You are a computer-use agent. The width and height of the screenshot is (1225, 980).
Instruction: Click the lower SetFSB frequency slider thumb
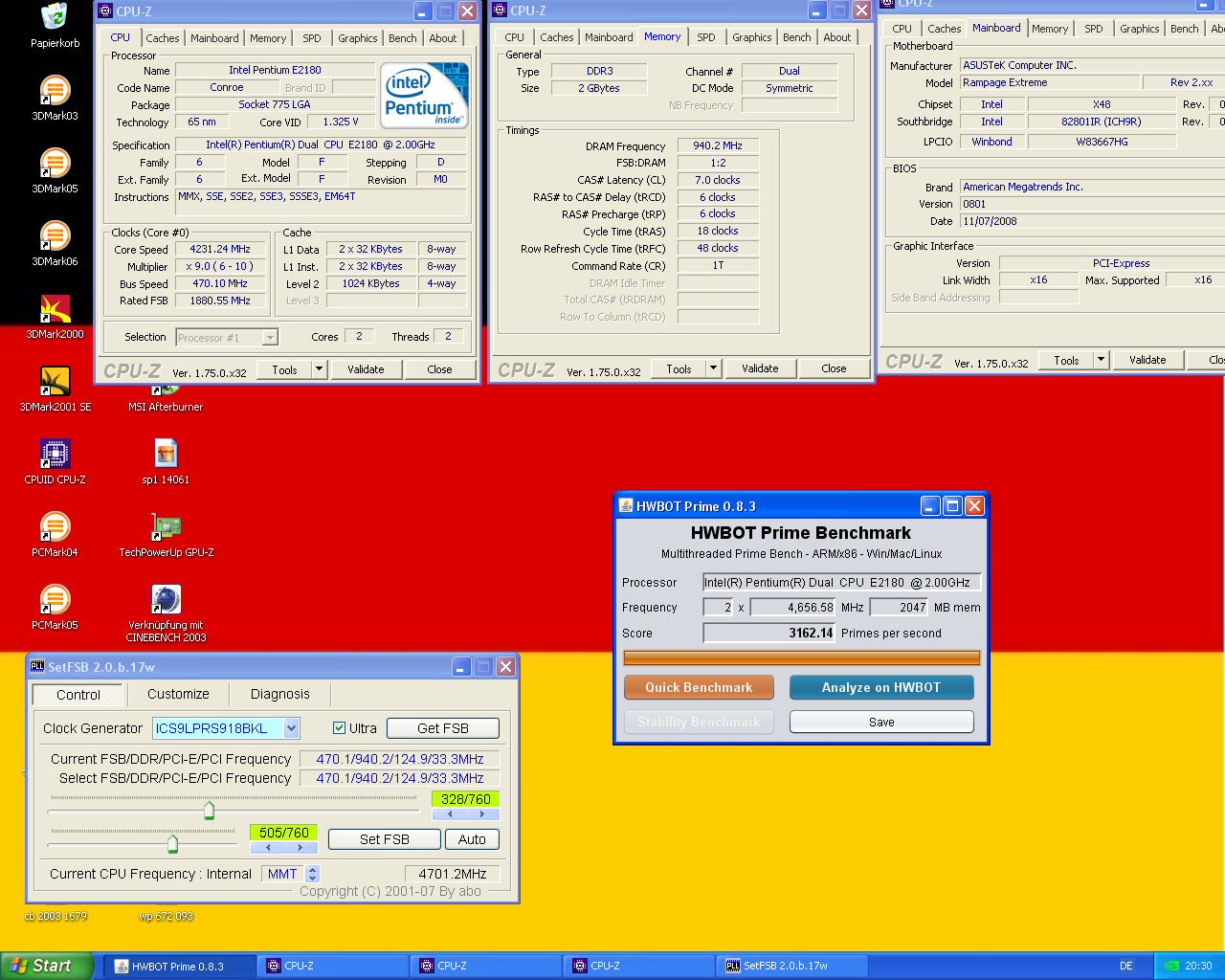[172, 843]
